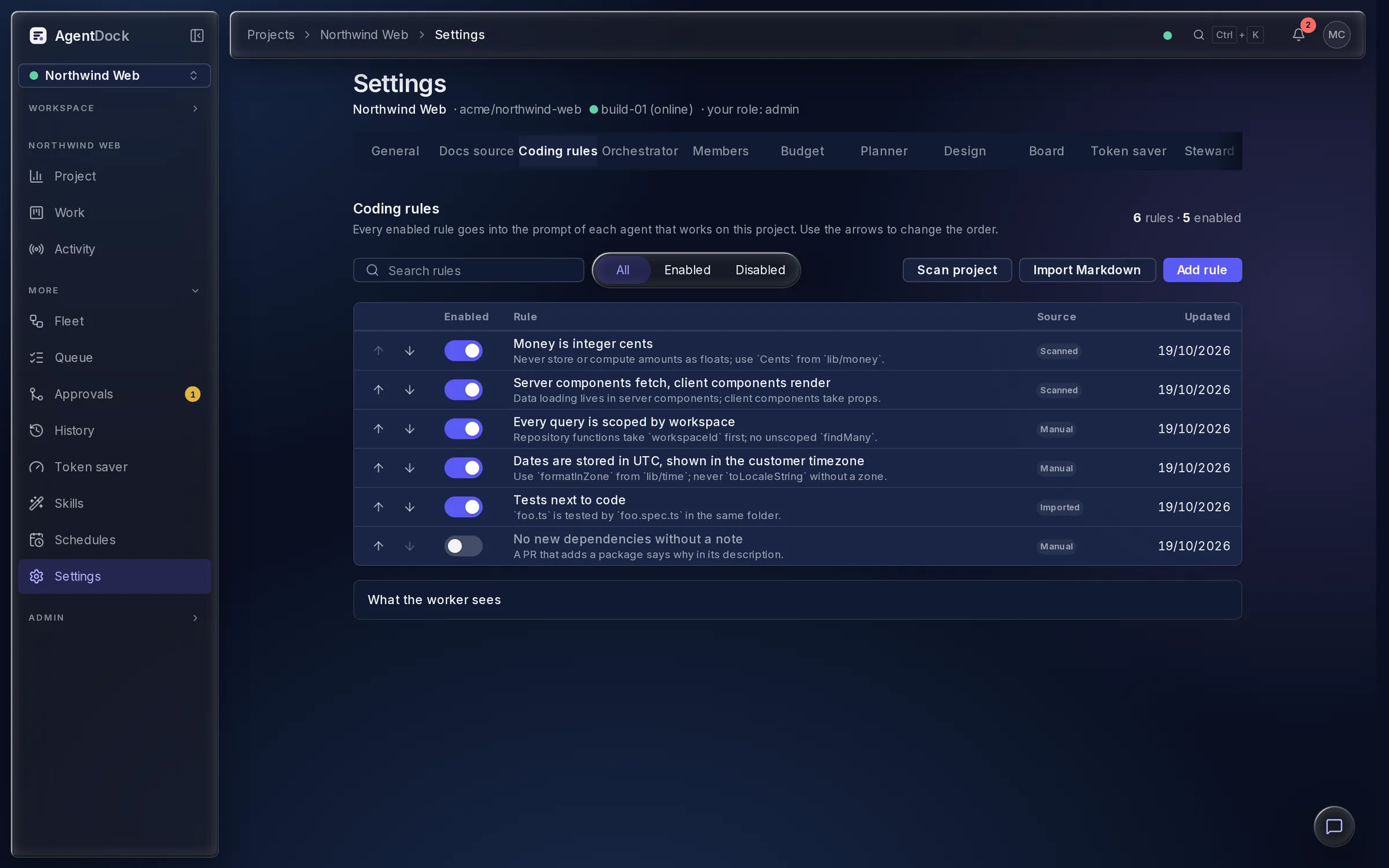Move 'Tests next to code' rule down

410,507
